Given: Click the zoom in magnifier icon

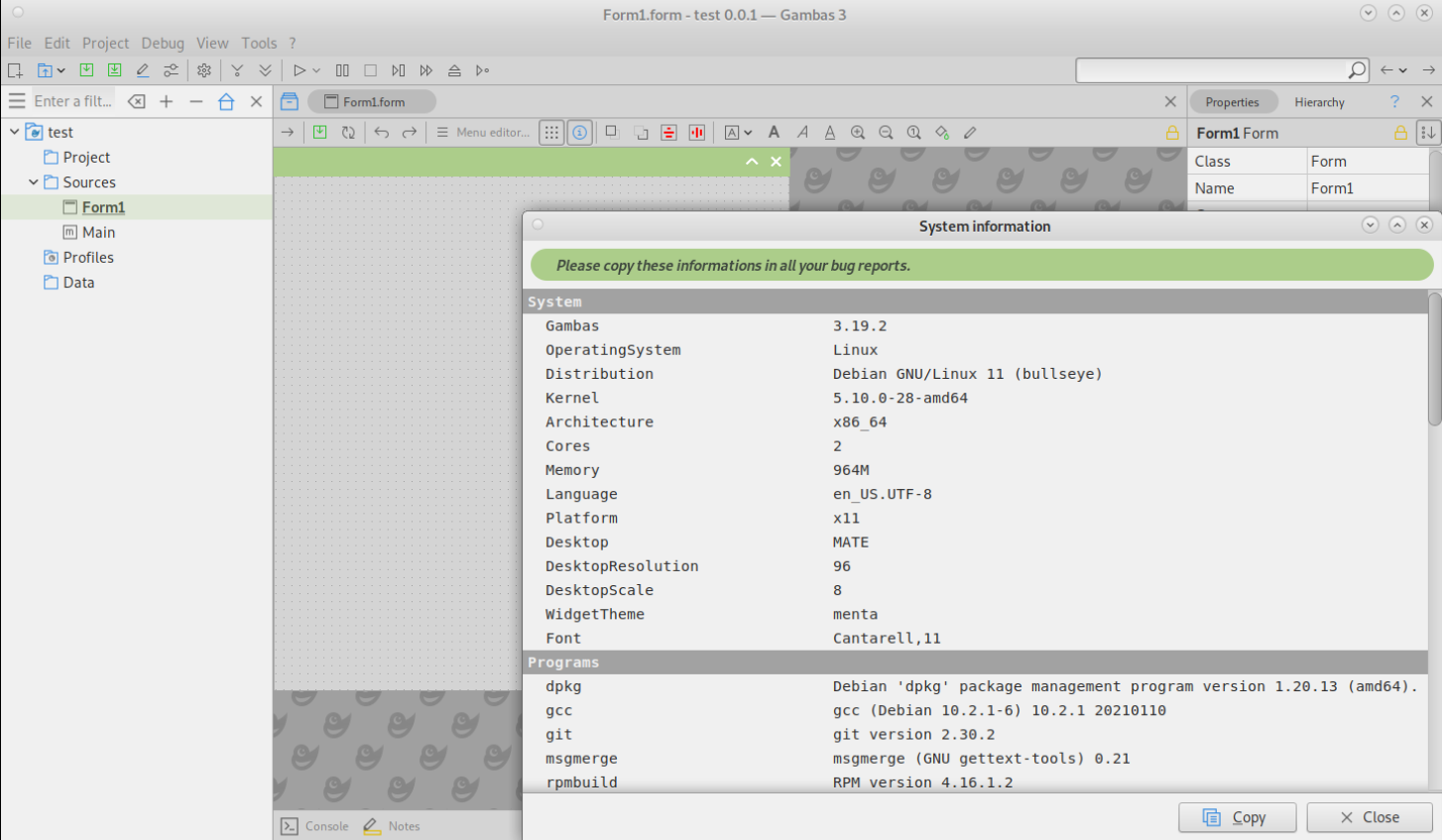Looking at the screenshot, I should click(x=858, y=133).
